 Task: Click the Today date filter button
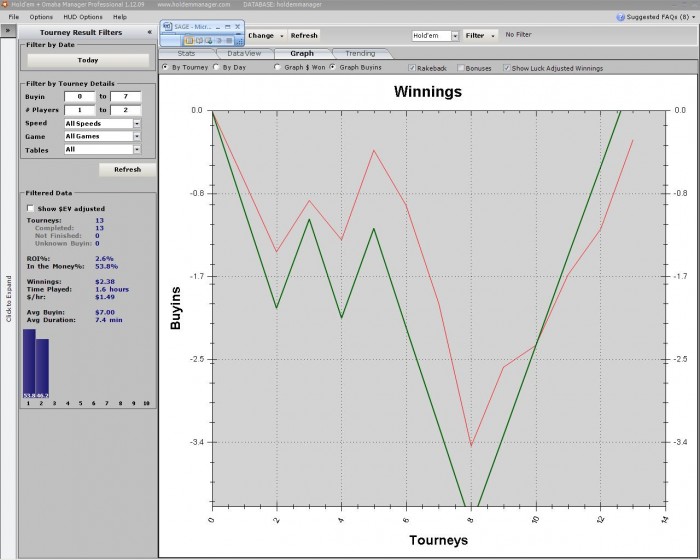click(x=88, y=60)
